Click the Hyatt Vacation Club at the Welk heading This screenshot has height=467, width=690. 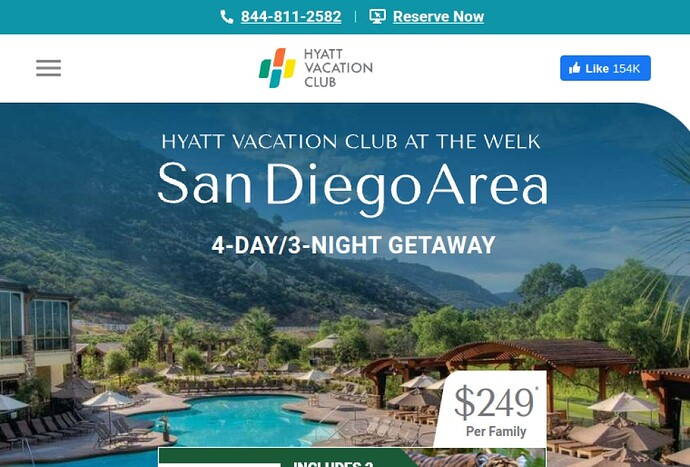[351, 142]
